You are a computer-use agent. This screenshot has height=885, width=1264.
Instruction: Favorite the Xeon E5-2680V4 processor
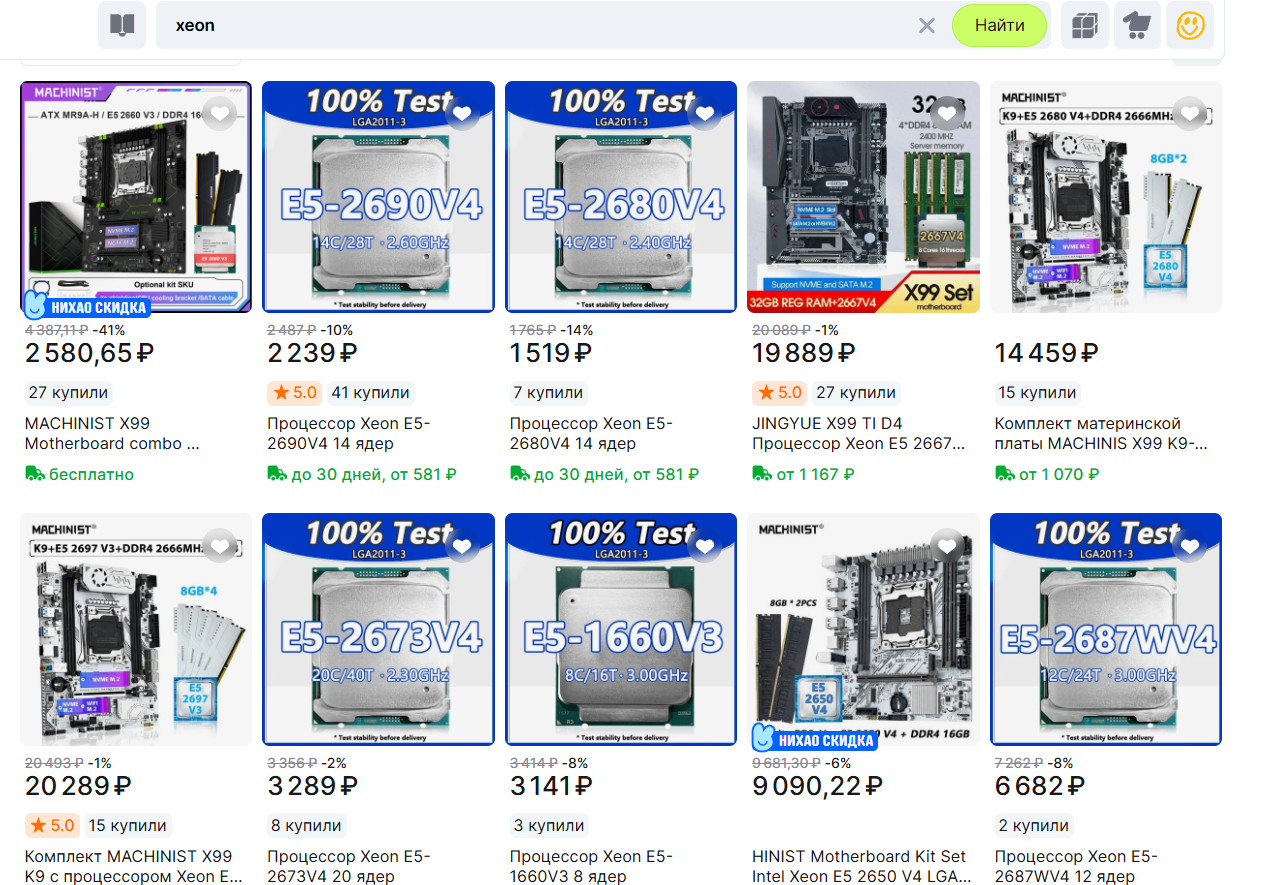[x=705, y=113]
